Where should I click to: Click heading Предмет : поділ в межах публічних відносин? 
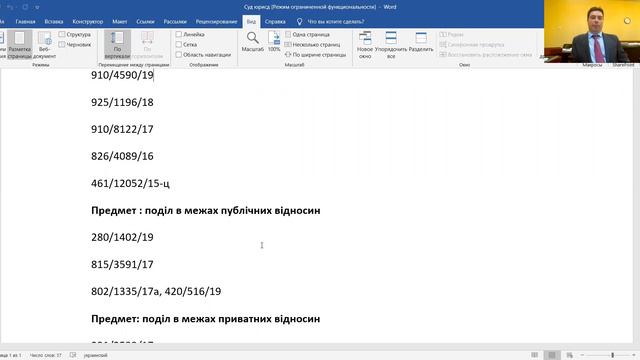pos(206,211)
